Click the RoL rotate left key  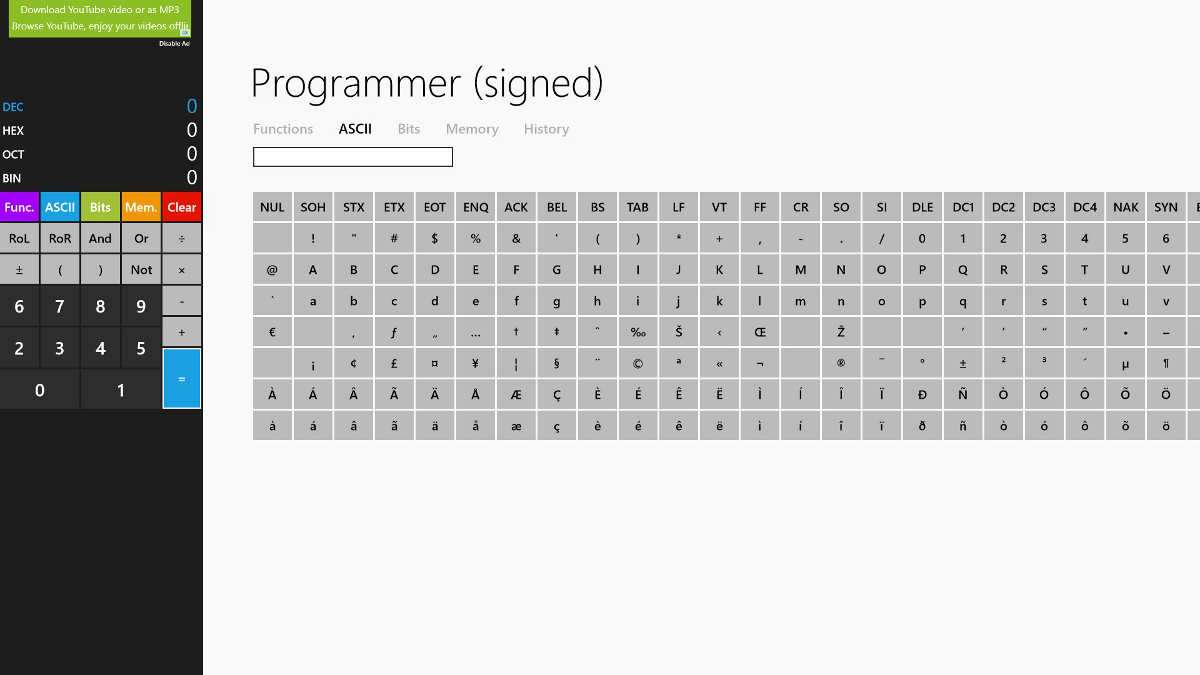coord(19,239)
